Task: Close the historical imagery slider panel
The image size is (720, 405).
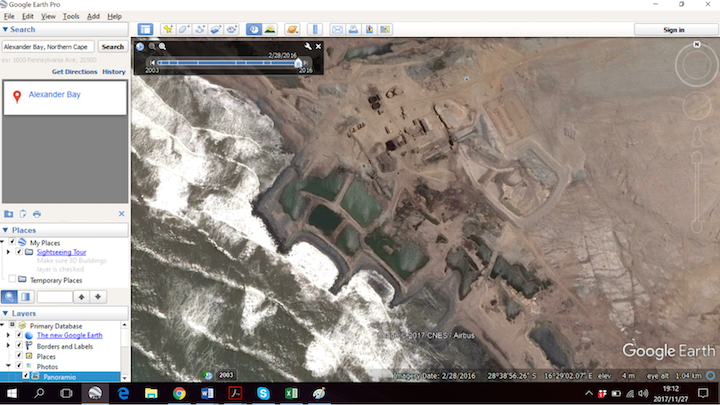Action: point(318,46)
